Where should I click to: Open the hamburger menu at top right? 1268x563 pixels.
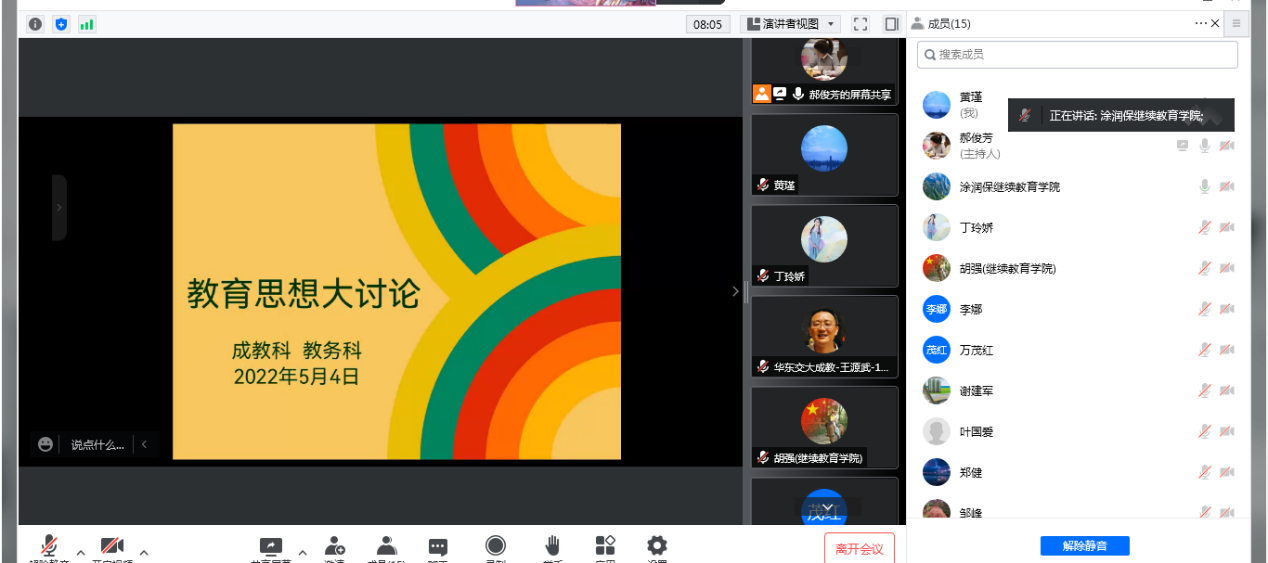(1237, 23)
